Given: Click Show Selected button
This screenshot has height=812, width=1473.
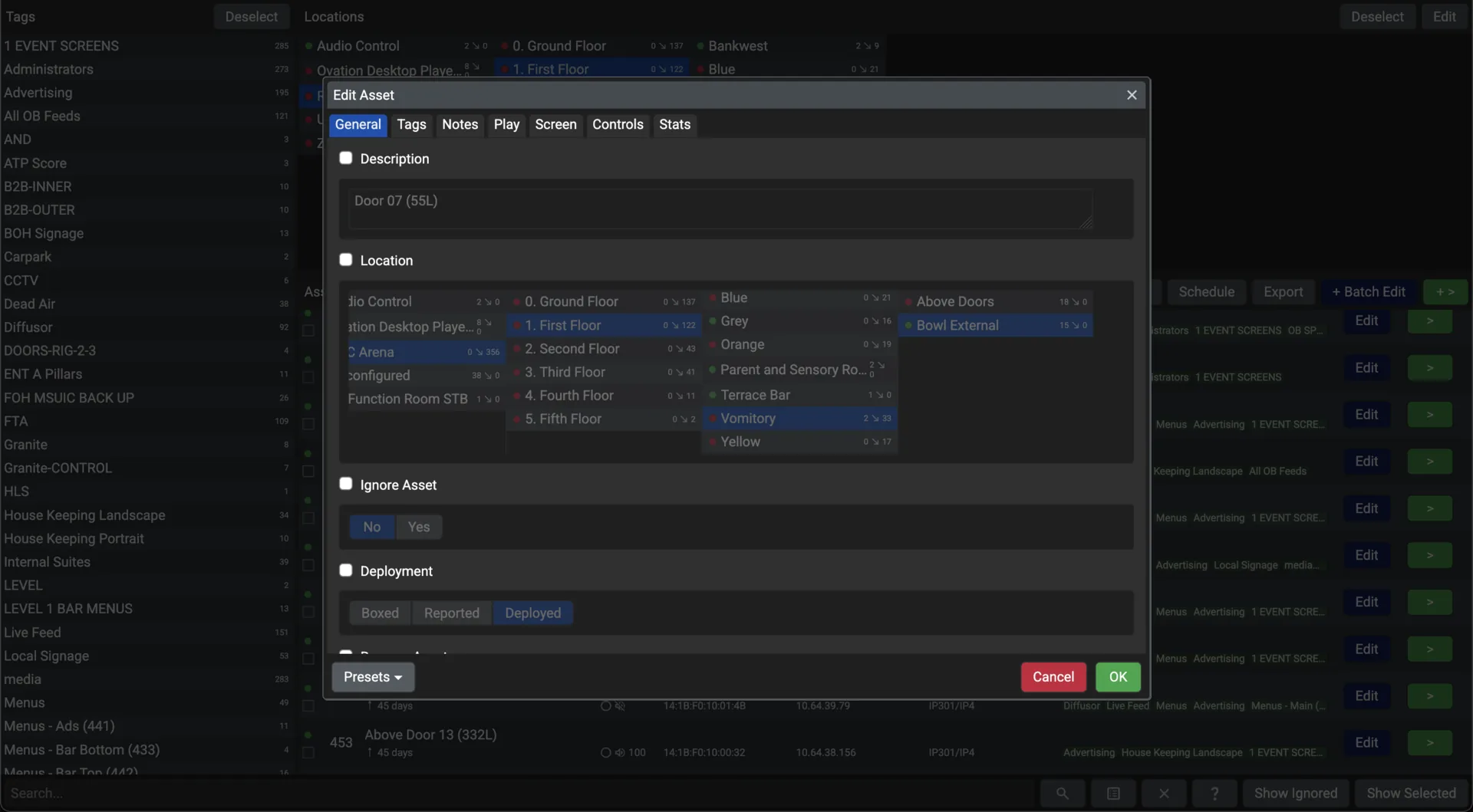Looking at the screenshot, I should [1411, 794].
